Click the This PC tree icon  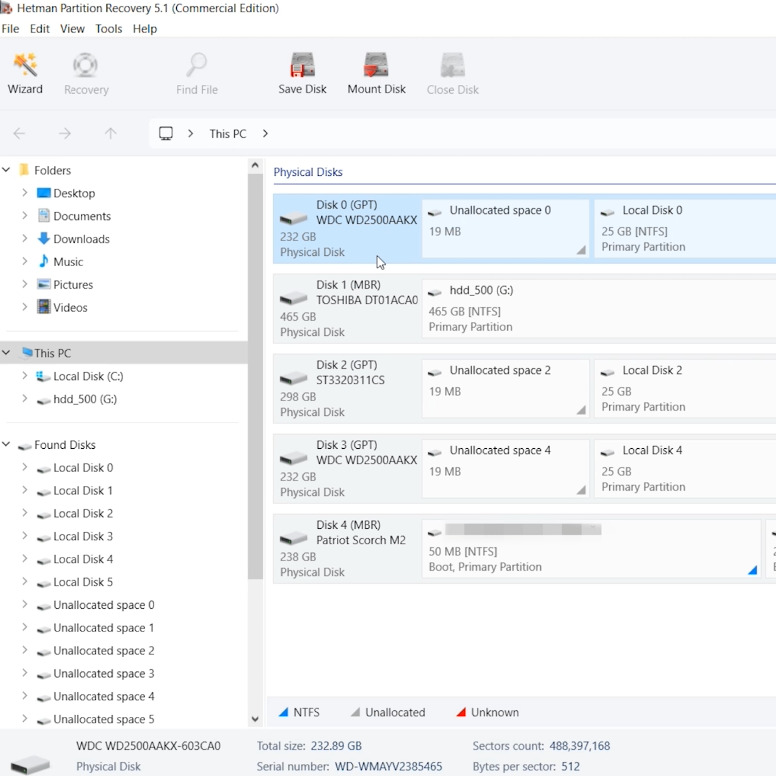(26, 353)
